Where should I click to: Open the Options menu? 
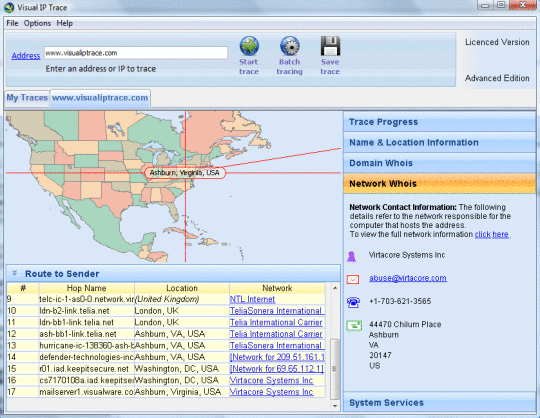pos(37,23)
